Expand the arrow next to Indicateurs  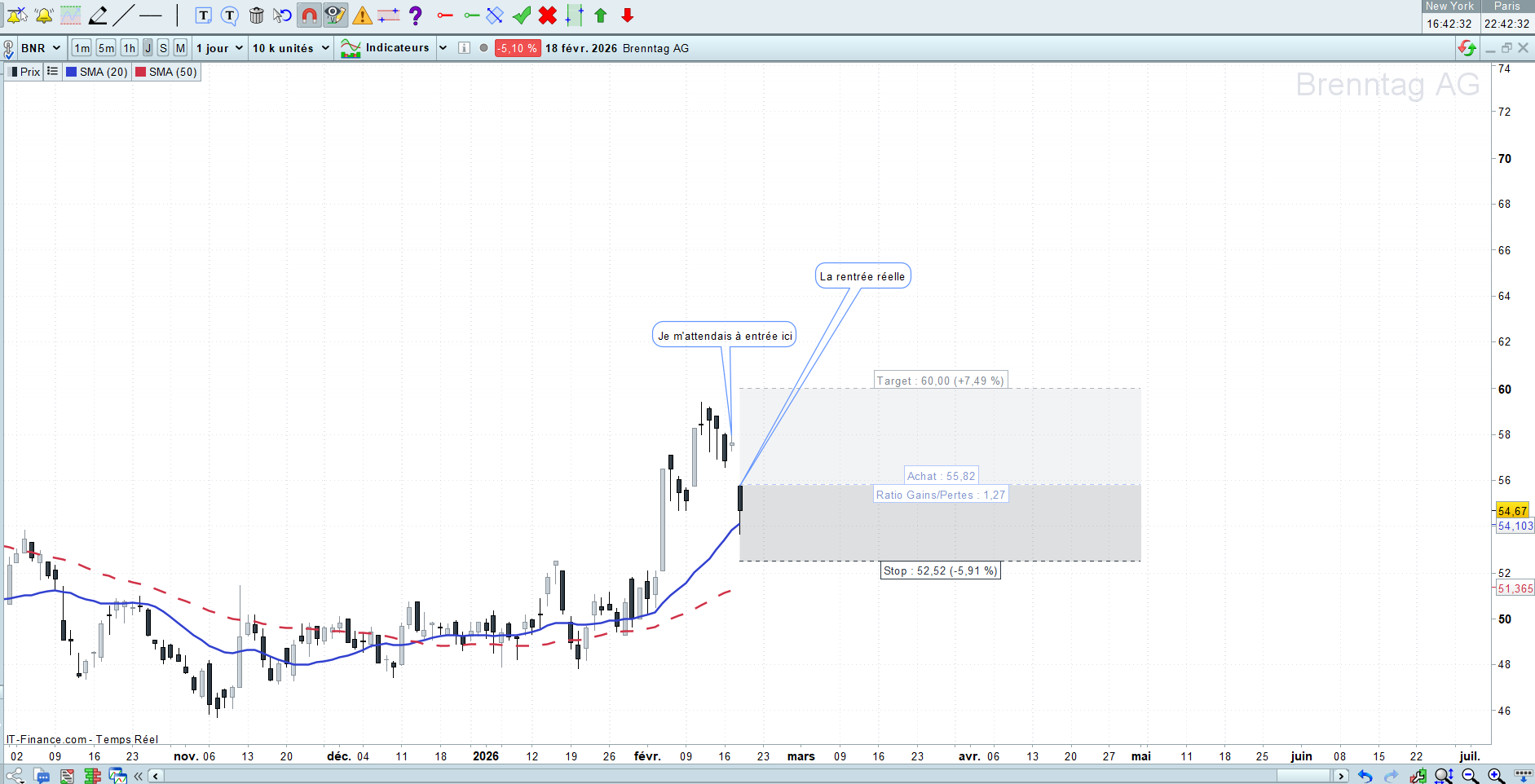[x=443, y=48]
